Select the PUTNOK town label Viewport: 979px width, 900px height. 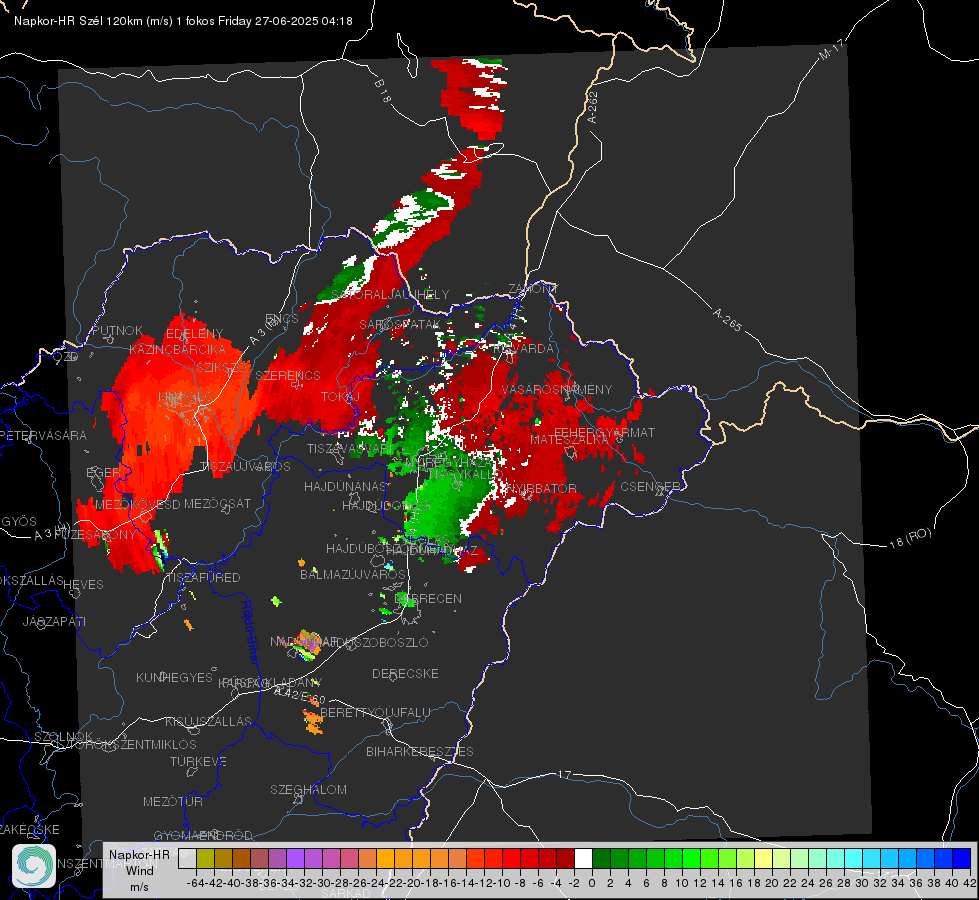tap(117, 330)
